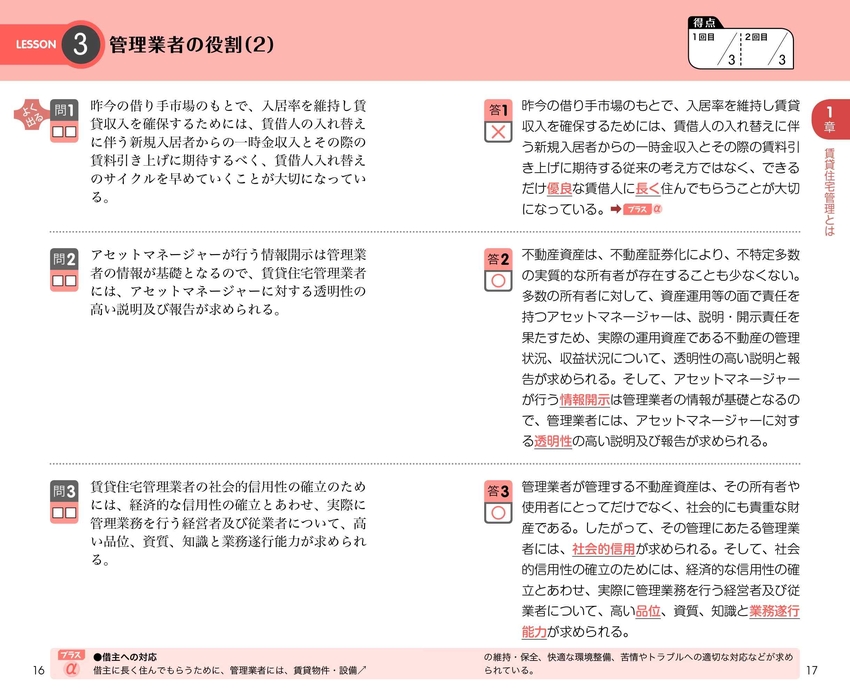Click the circle mark under 答3
Viewport: 850px width, 696px height.
coord(498,513)
